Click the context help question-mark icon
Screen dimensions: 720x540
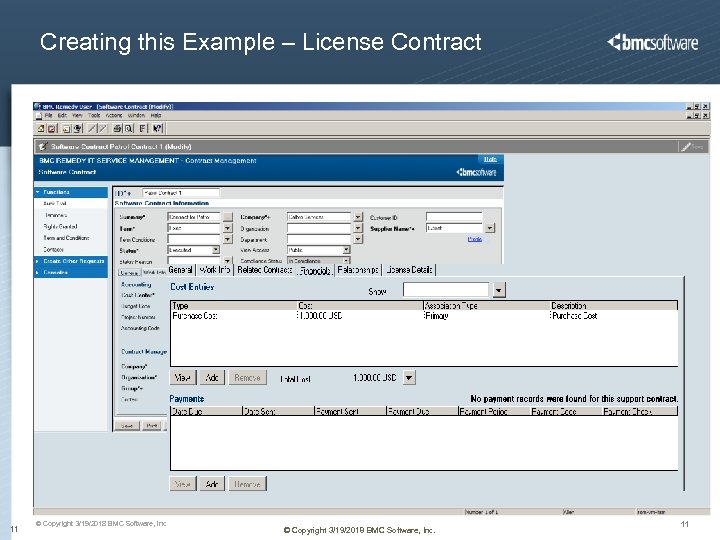click(x=158, y=129)
